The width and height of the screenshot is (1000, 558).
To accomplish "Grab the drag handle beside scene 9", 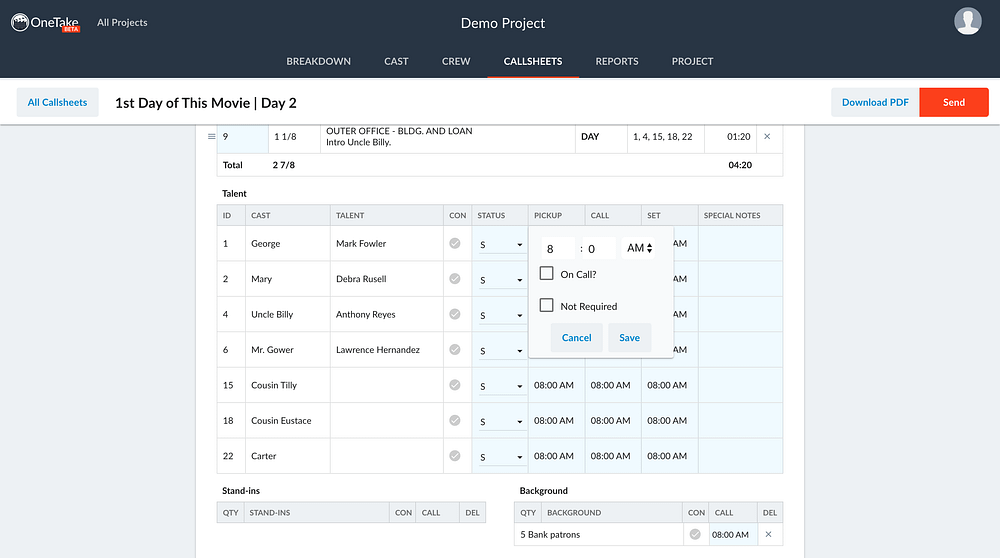I will (211, 136).
